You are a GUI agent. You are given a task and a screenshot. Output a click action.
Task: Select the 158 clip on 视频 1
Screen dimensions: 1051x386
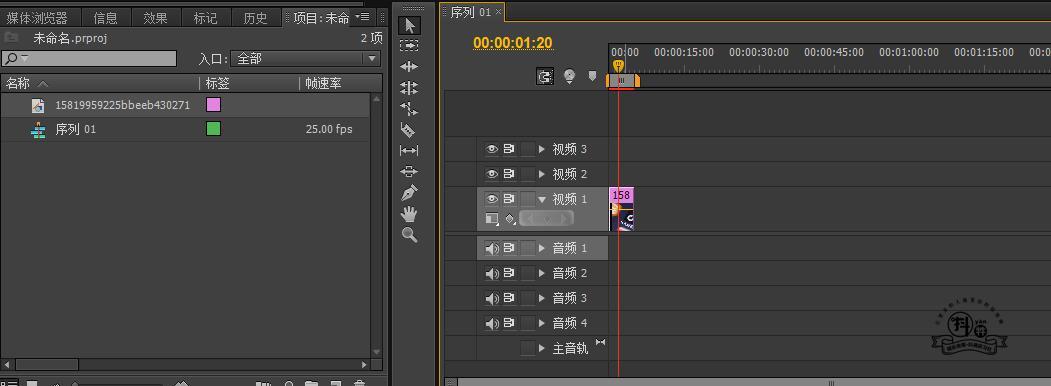coord(621,209)
